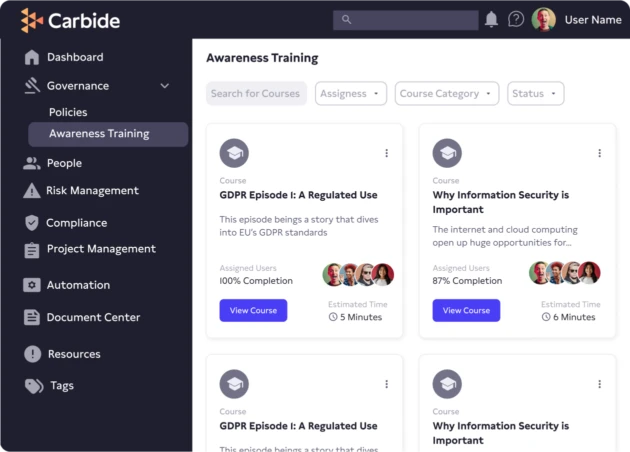The height and width of the screenshot is (452, 630).
Task: Click the Risk Management warning icon
Action: (x=32, y=191)
